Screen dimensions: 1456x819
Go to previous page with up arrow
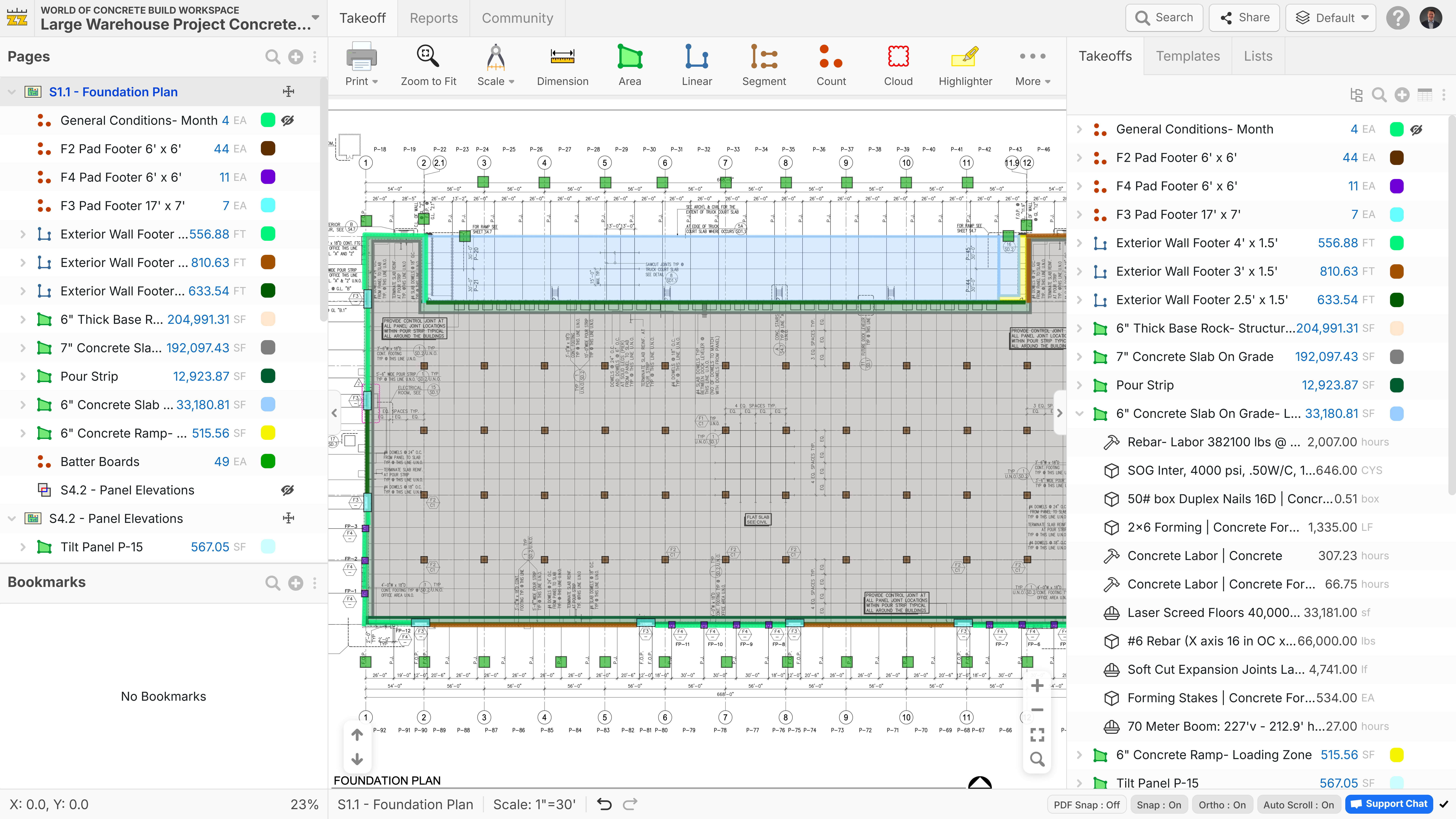tap(357, 735)
